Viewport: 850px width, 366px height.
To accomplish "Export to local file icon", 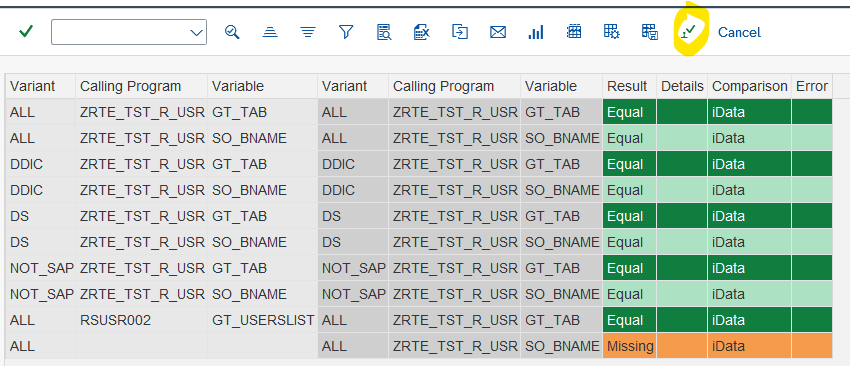I will [460, 32].
